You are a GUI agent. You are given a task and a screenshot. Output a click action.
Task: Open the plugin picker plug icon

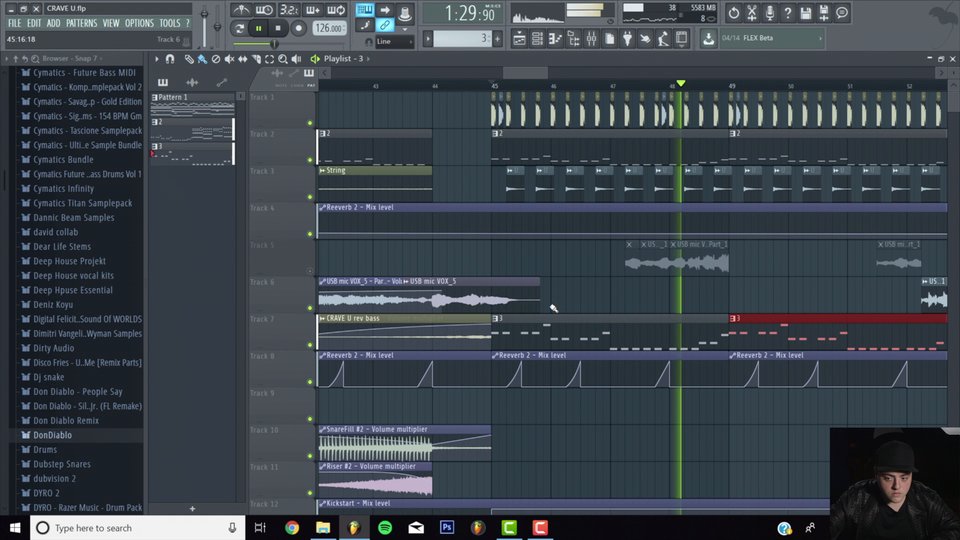[x=628, y=39]
